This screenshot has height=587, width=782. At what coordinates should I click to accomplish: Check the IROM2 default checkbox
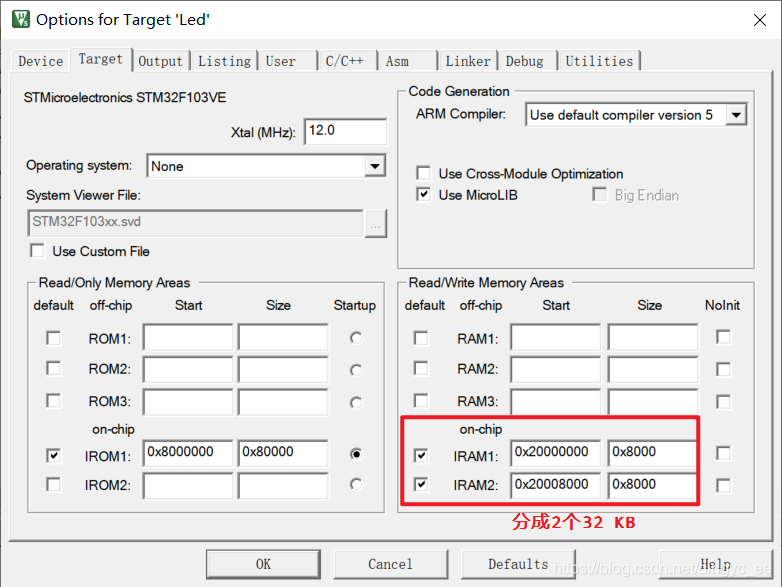coord(53,484)
